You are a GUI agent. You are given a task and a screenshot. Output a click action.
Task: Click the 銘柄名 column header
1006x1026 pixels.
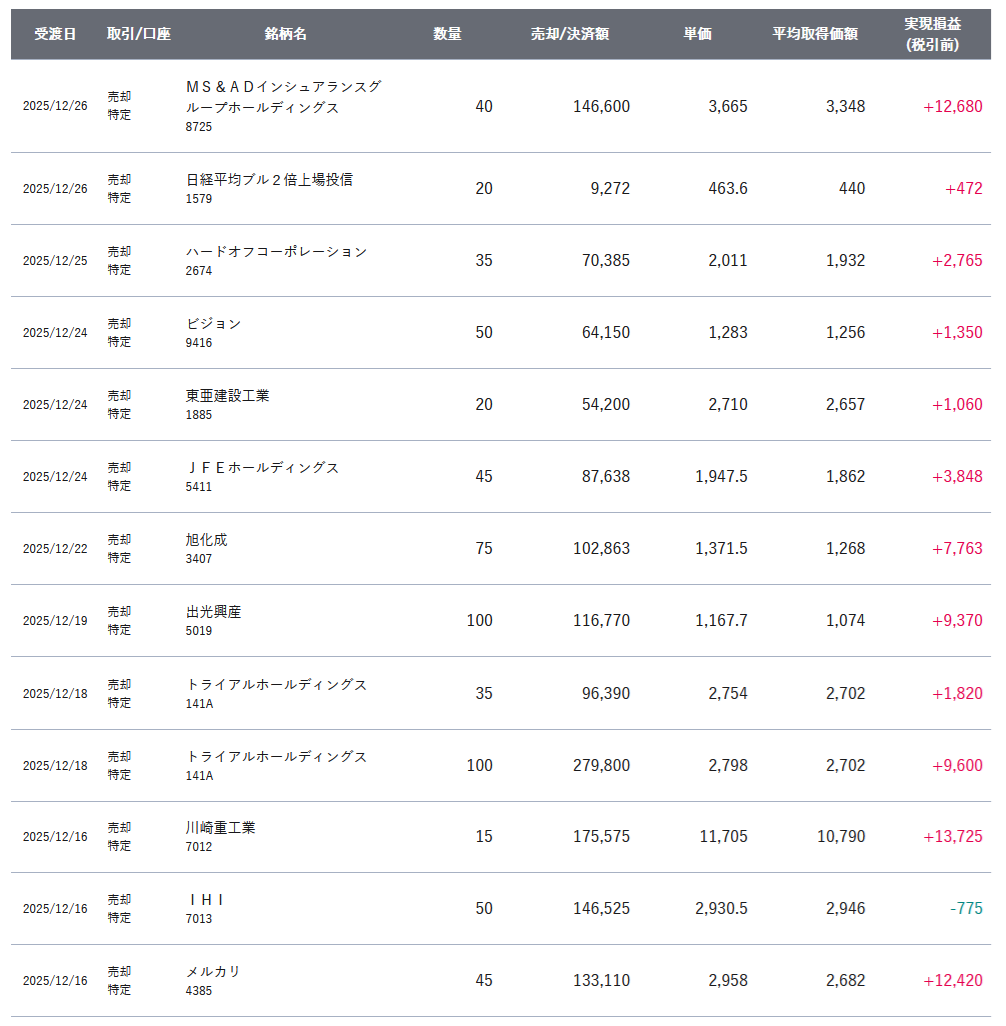click(x=286, y=34)
